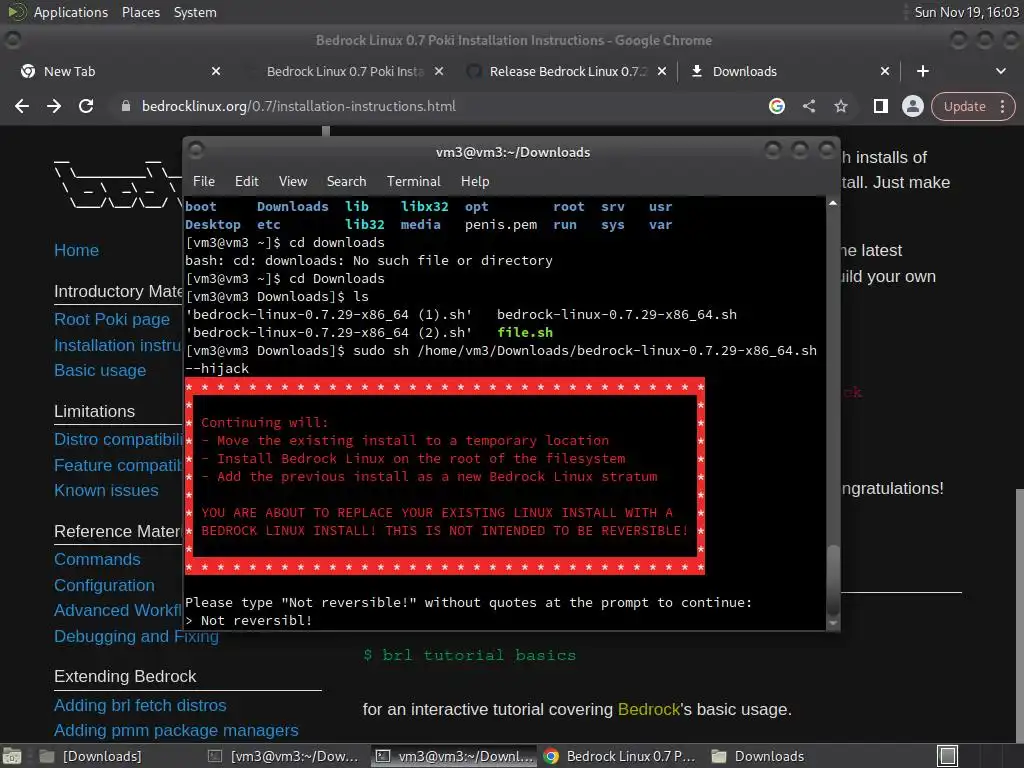Click the page scrollbar thumb in Chrome
Viewport: 1024px width, 768px height.
(x=1019, y=614)
